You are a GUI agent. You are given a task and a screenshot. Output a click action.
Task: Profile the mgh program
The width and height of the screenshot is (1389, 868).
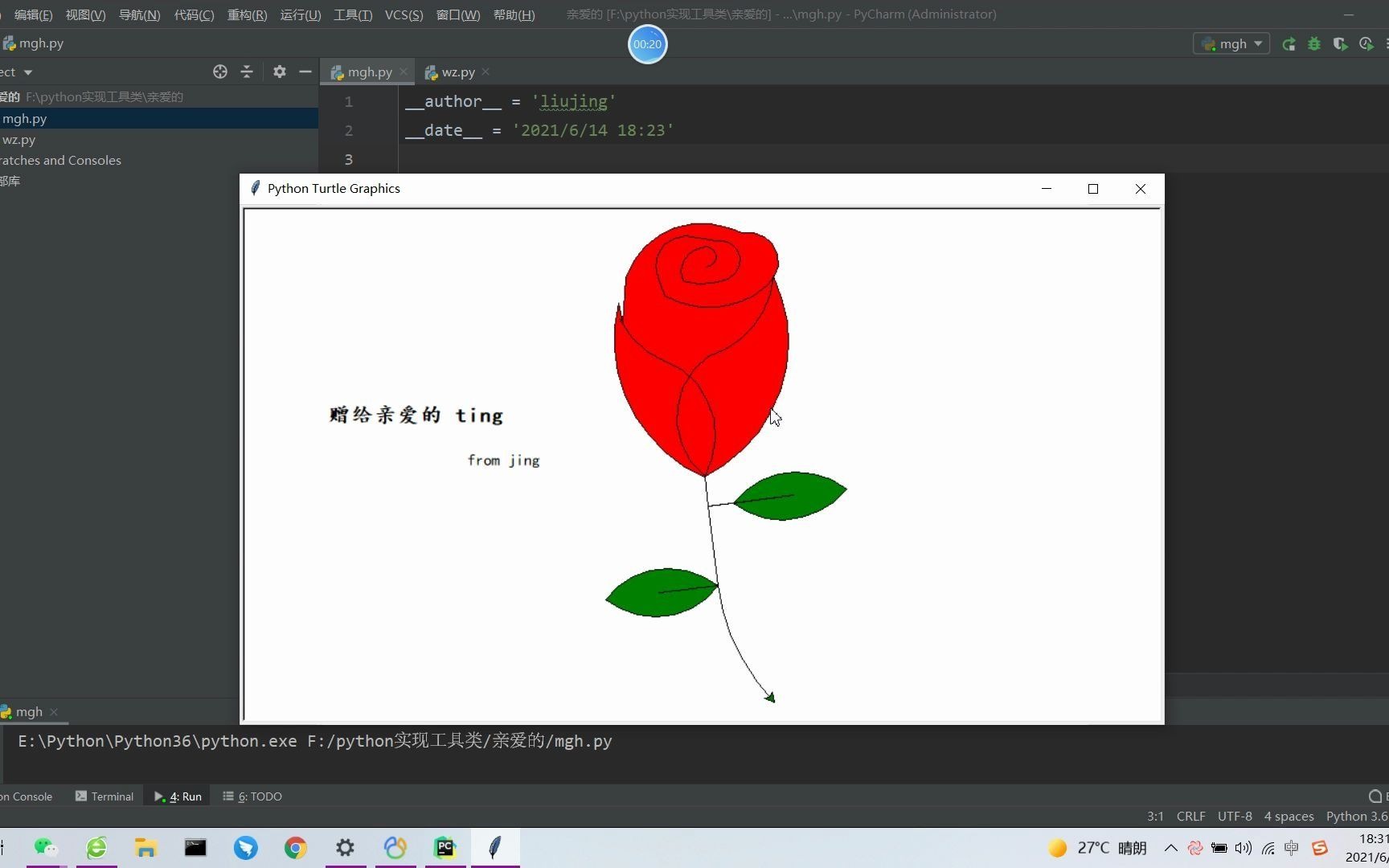pos(1366,44)
